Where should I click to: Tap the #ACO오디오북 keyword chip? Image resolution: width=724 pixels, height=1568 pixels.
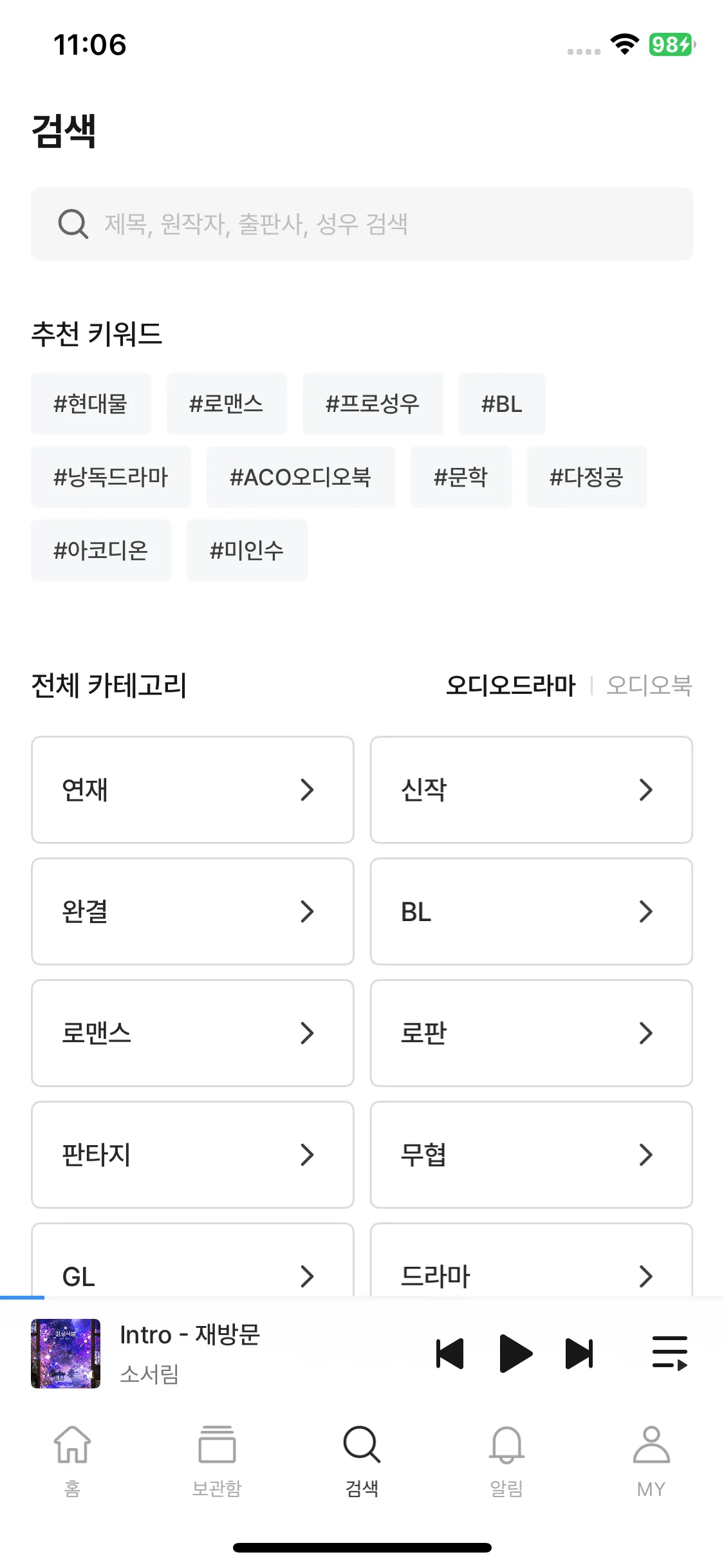click(301, 477)
